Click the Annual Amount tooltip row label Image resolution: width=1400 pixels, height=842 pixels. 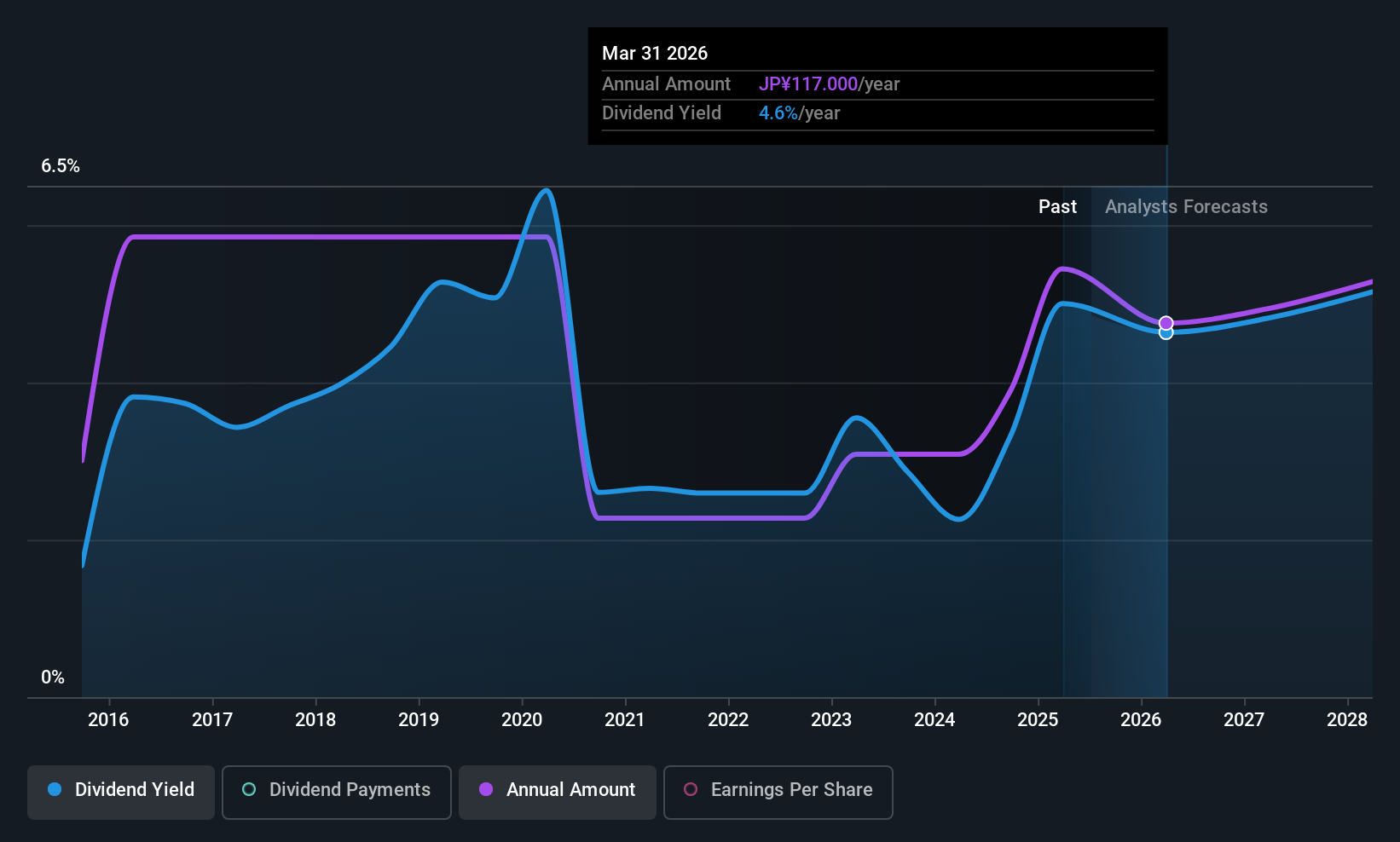(666, 84)
